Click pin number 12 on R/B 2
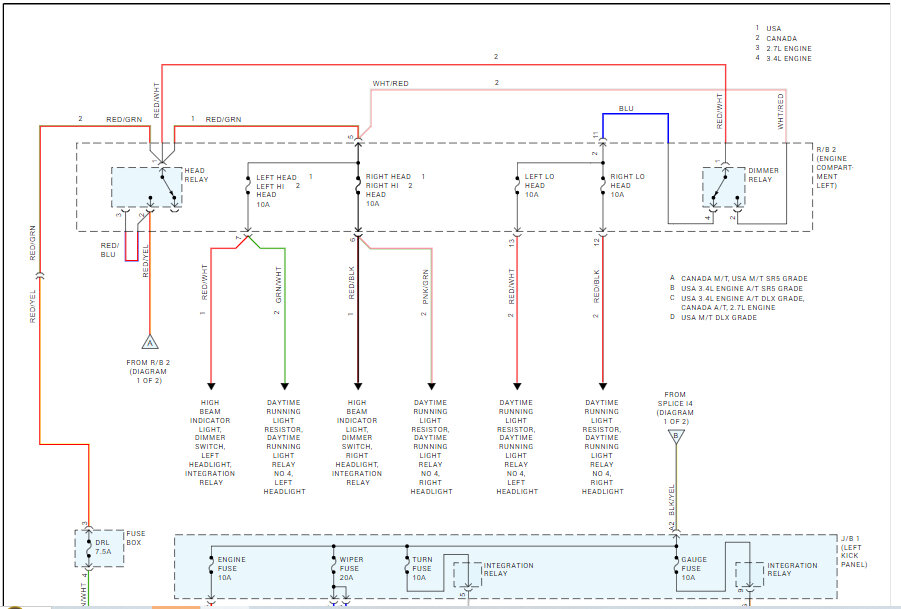901x609 pixels. 596,242
